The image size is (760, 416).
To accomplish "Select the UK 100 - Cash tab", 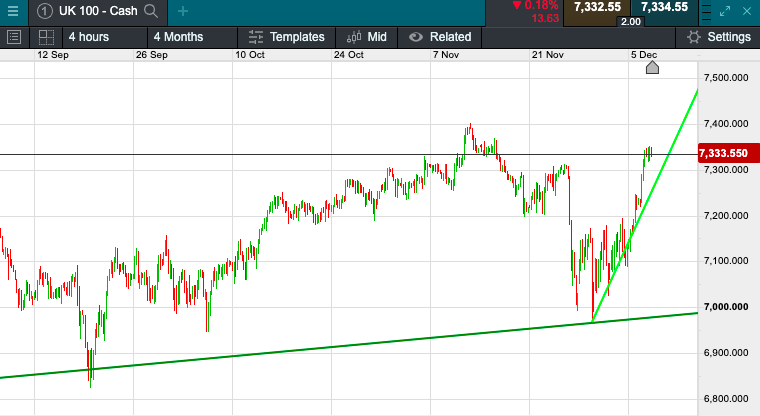I will point(96,11).
